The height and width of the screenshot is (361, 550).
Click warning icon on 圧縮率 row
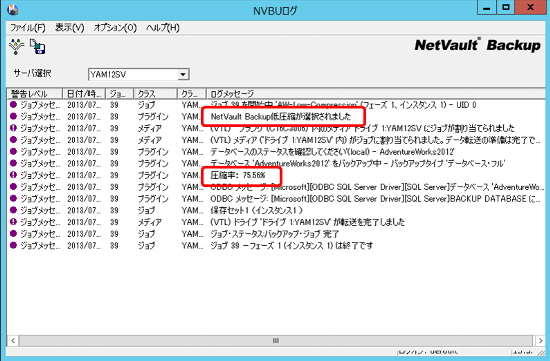[13, 175]
